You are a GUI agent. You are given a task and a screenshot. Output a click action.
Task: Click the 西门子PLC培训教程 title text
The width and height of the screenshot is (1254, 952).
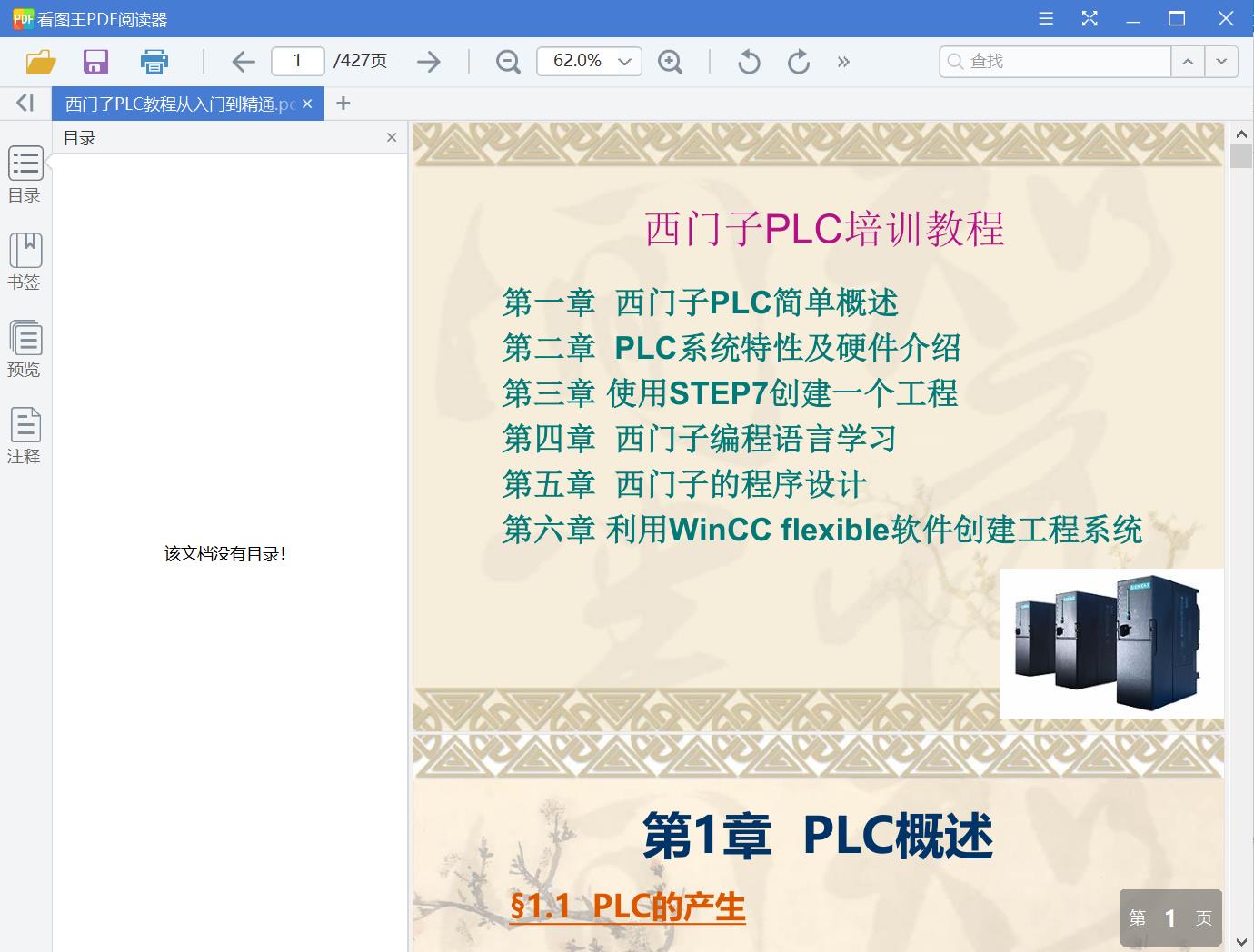[824, 228]
